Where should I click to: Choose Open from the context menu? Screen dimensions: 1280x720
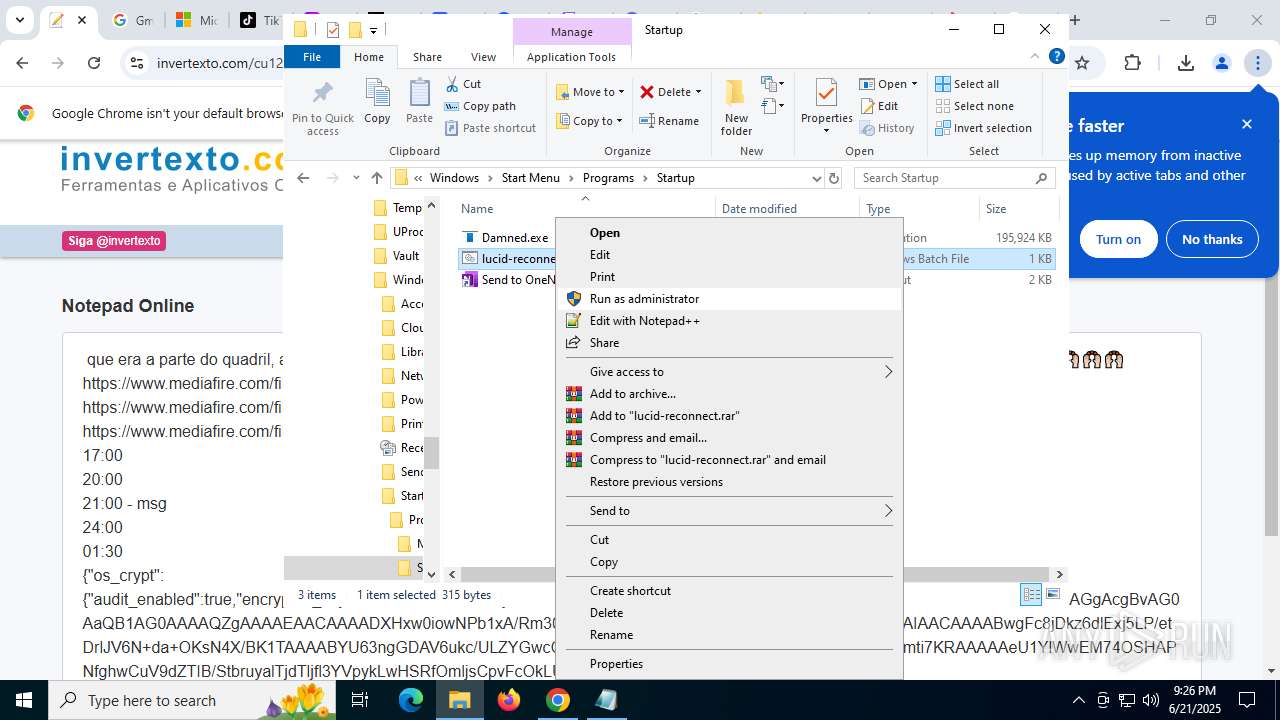tap(730, 233)
